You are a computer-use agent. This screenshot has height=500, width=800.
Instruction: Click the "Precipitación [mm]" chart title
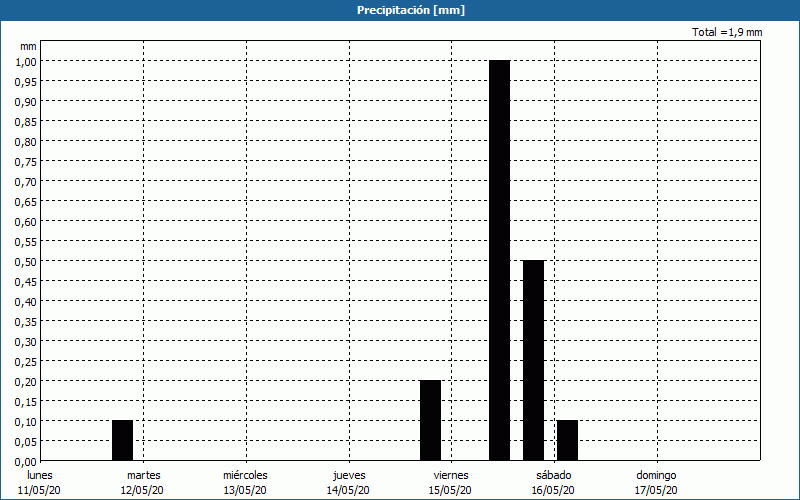tap(411, 10)
